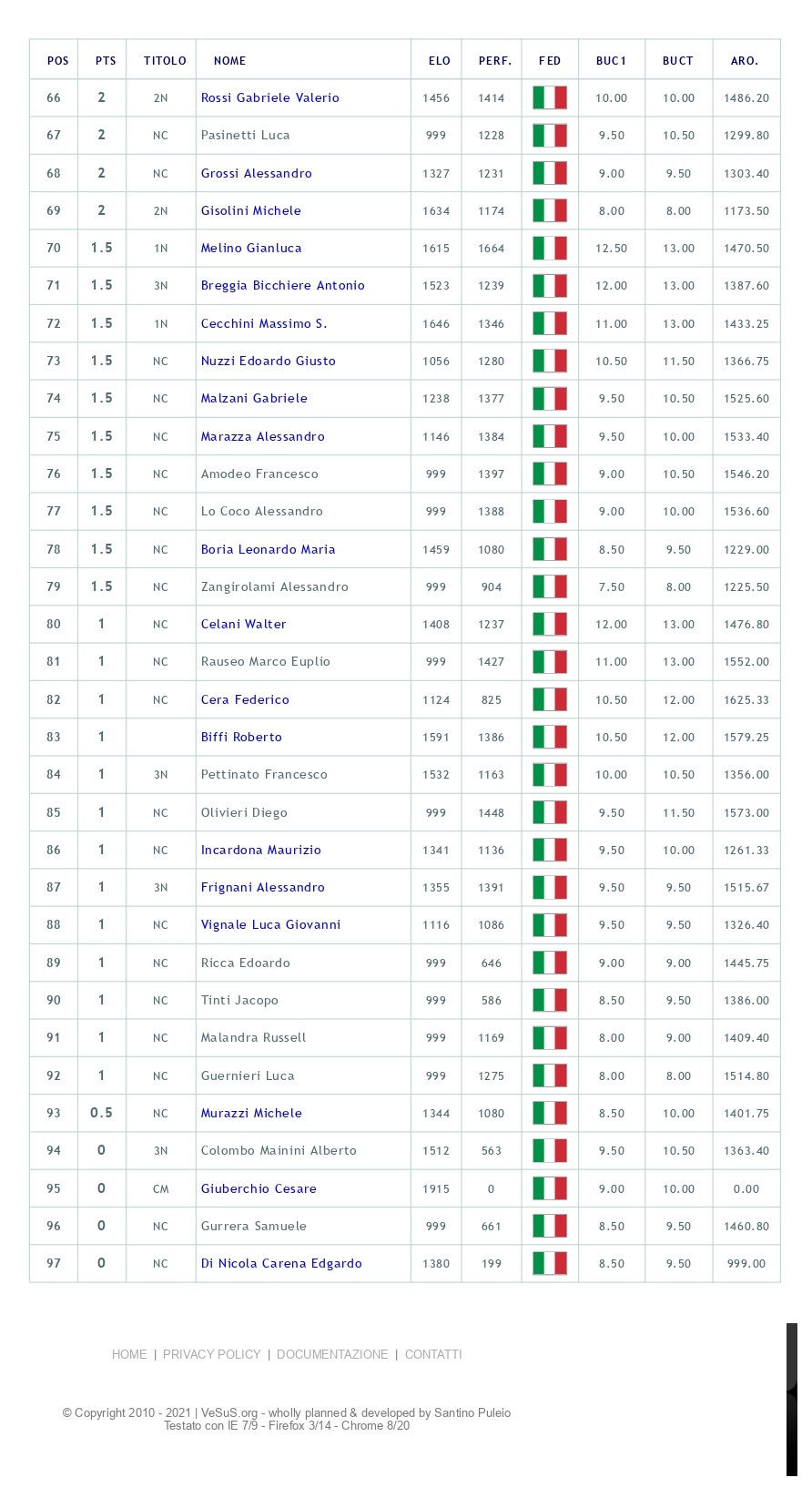Click flag for Di Nicola Carena Edgardo
Screen dimensions: 812x1488
coord(550,1263)
